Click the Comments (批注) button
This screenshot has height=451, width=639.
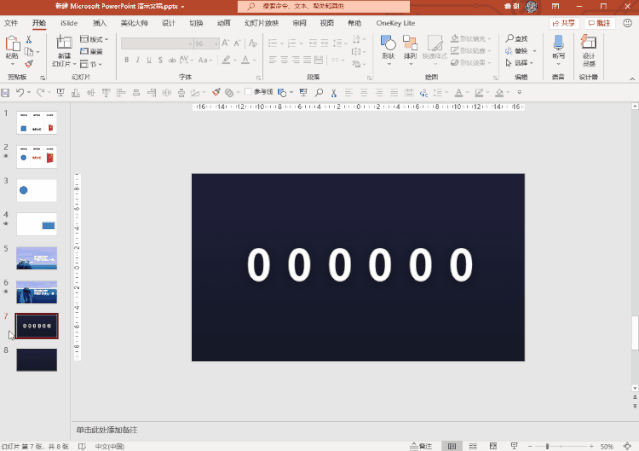coord(599,23)
